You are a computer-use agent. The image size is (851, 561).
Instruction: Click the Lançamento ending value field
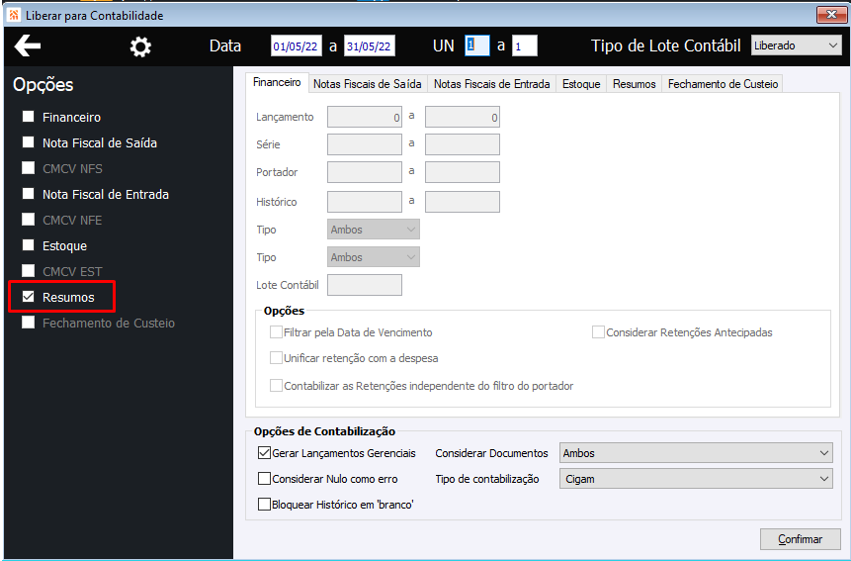[x=462, y=117]
